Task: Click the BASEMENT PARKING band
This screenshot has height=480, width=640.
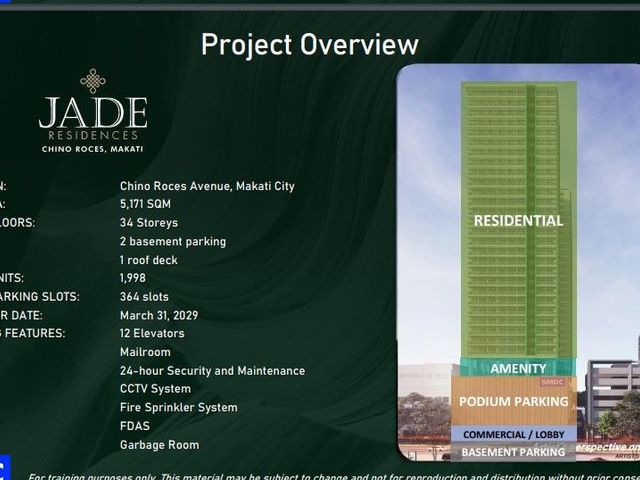Action: click(513, 452)
